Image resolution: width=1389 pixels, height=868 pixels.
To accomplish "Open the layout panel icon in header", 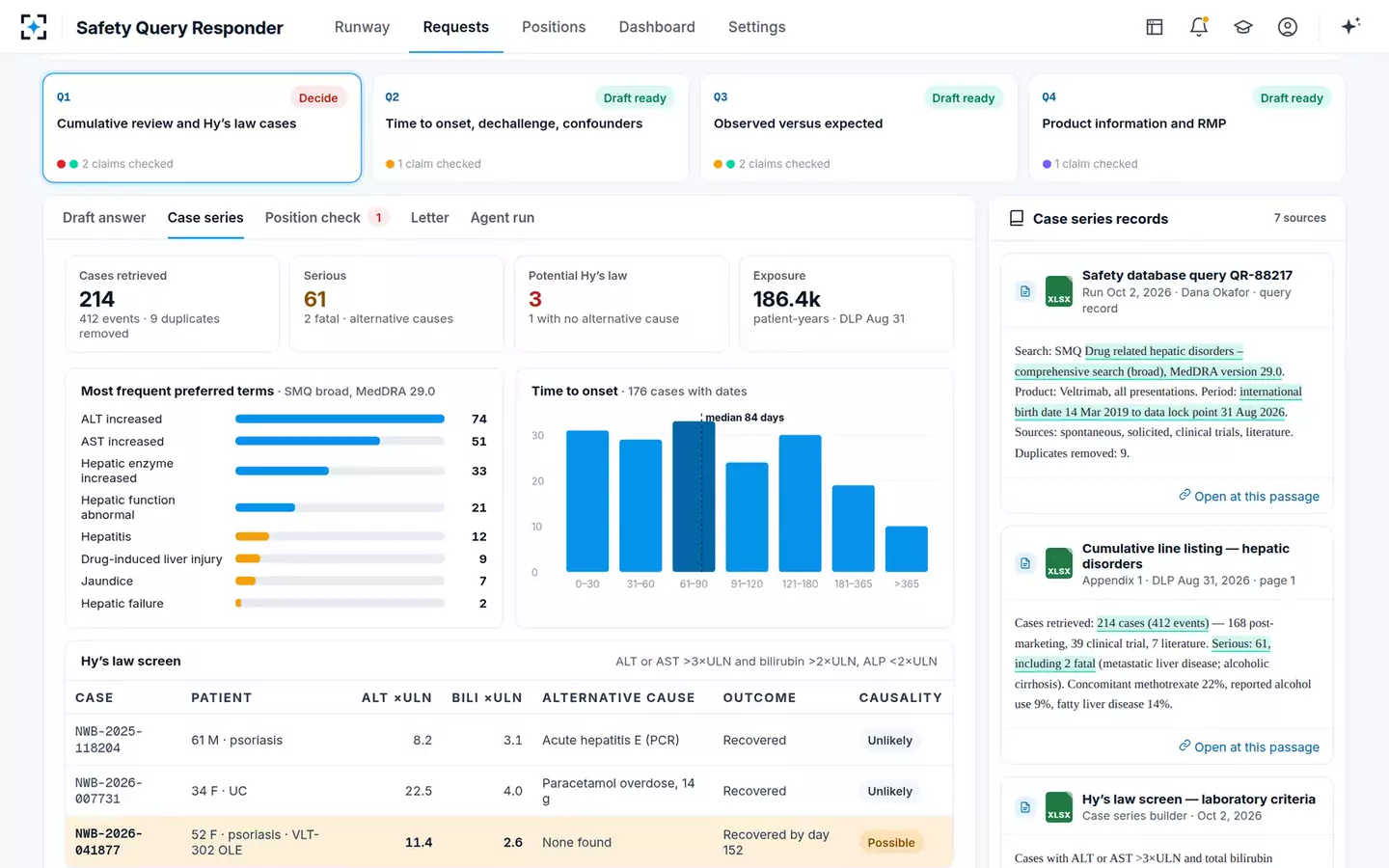I will [1155, 27].
